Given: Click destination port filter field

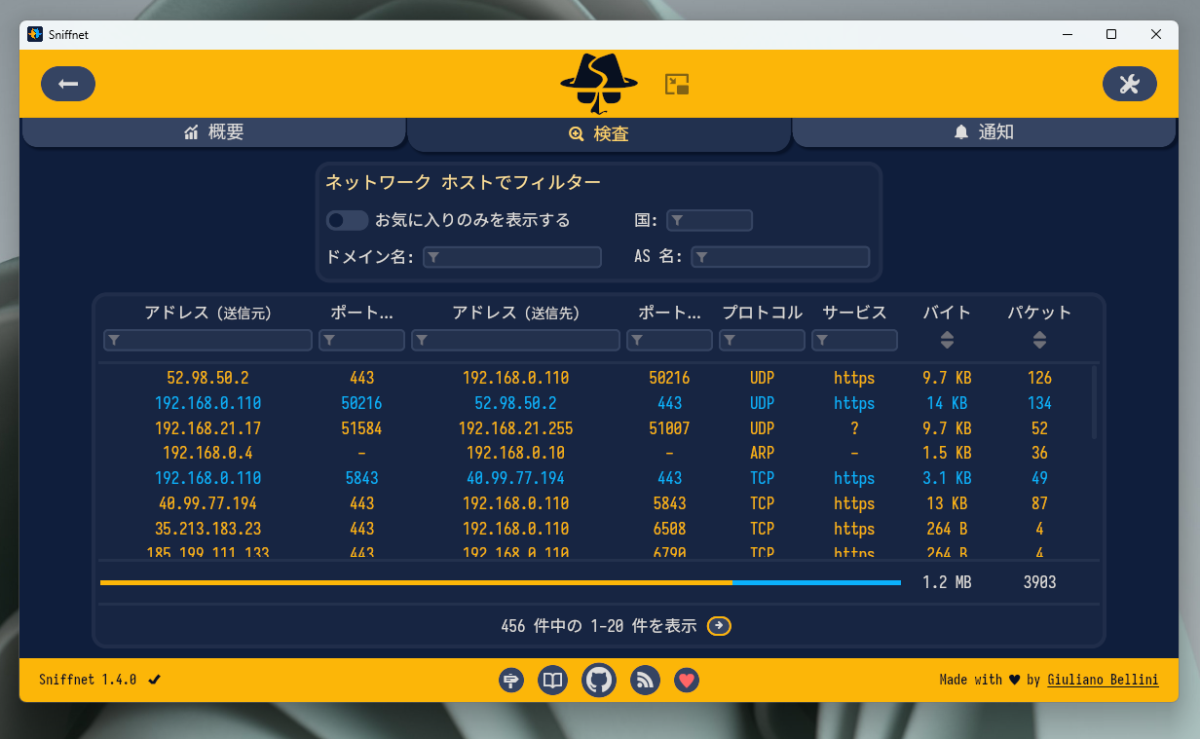Looking at the screenshot, I should coord(670,341).
